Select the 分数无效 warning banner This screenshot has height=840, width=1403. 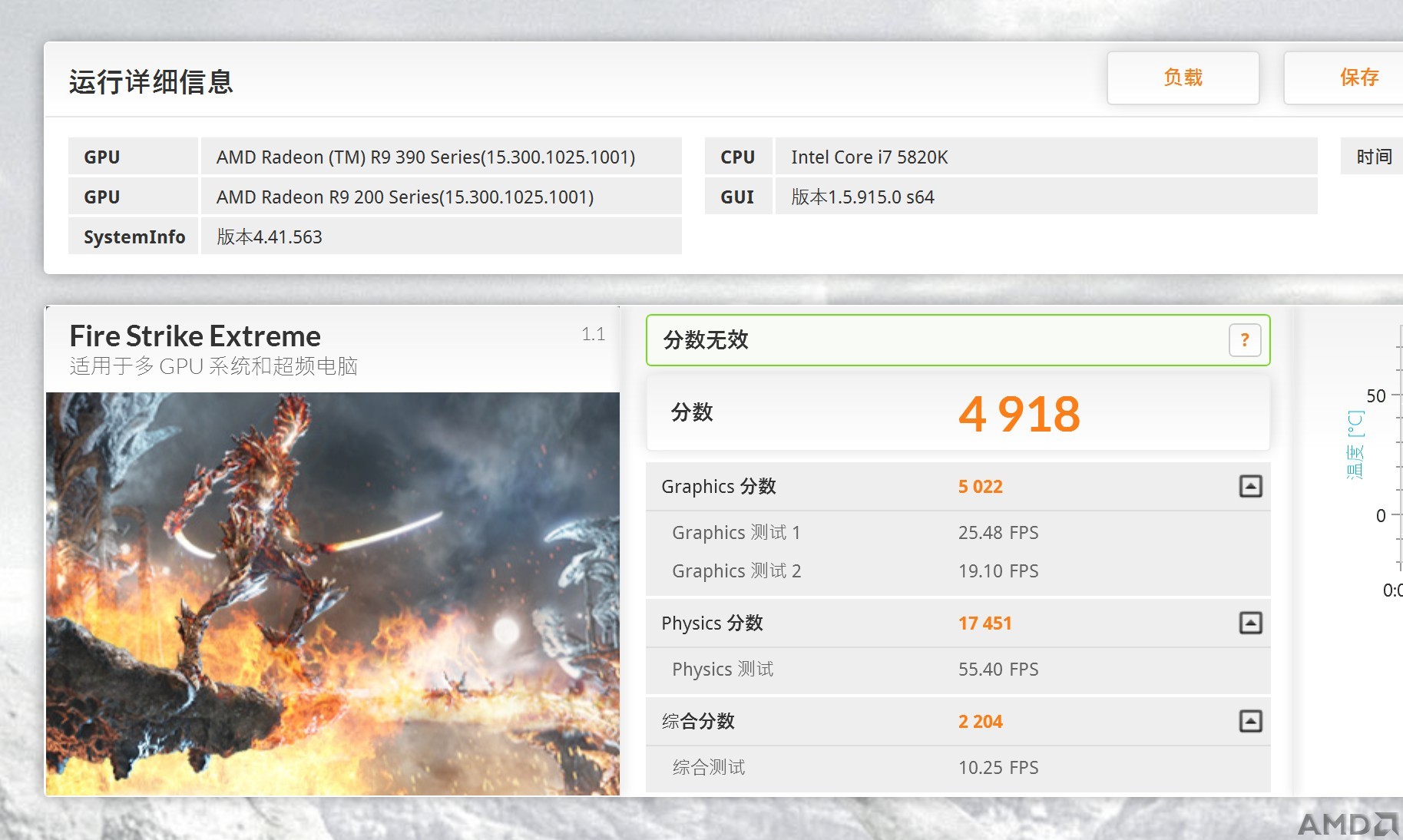[958, 340]
